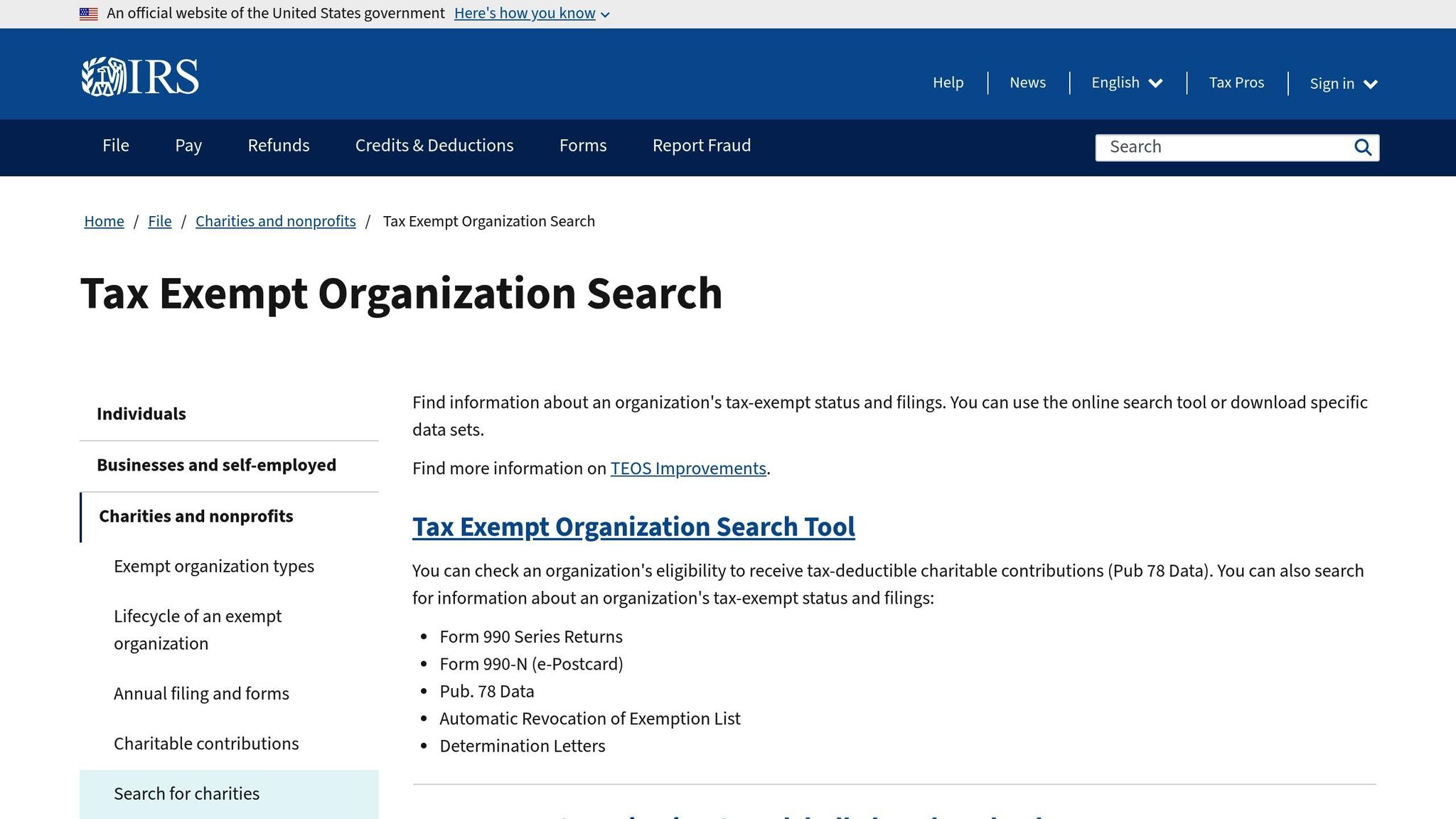Image resolution: width=1456 pixels, height=819 pixels.
Task: Open the Help page from the header
Action: [948, 82]
